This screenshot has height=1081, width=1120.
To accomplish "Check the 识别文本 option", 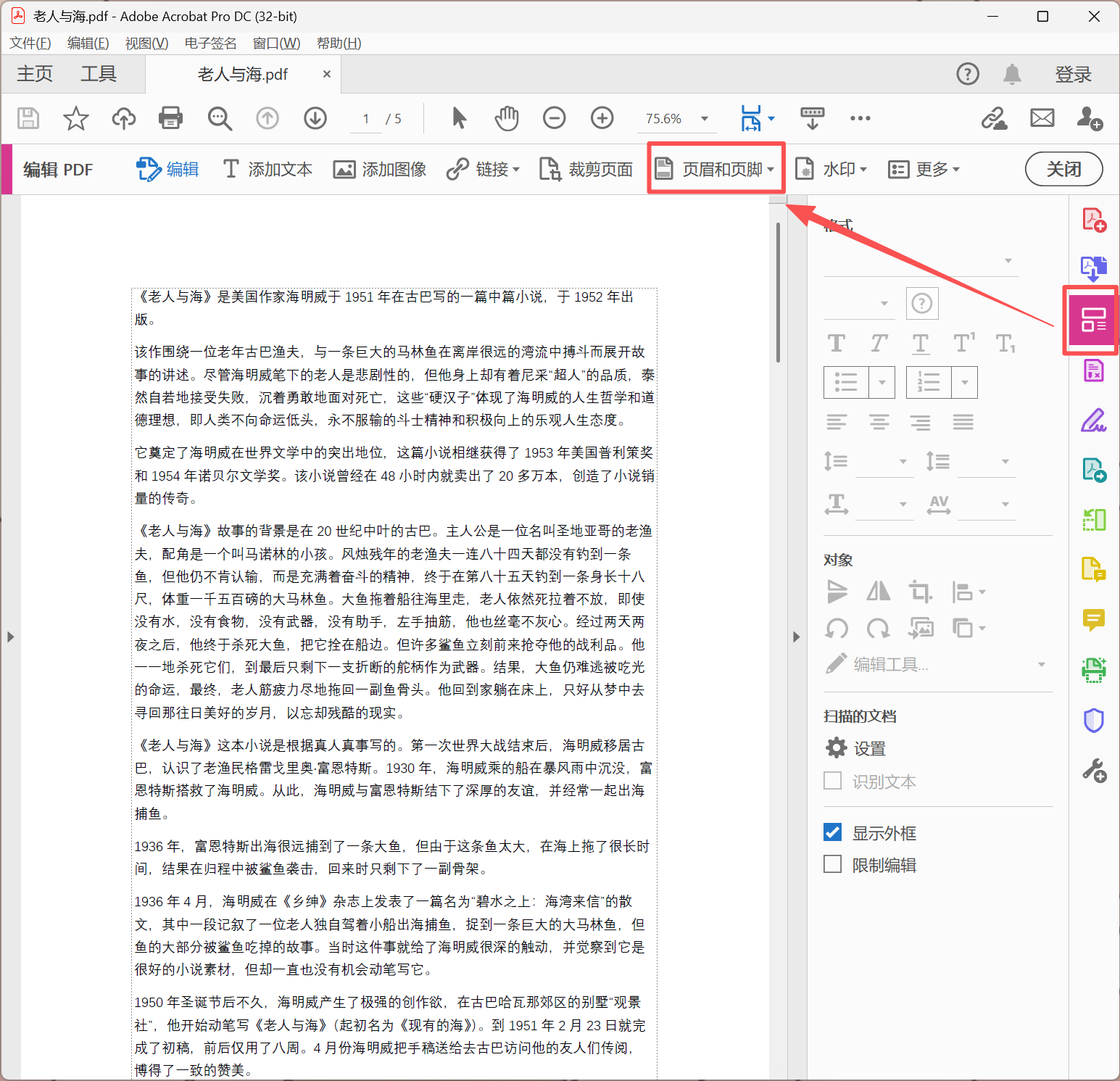I will pos(832,782).
